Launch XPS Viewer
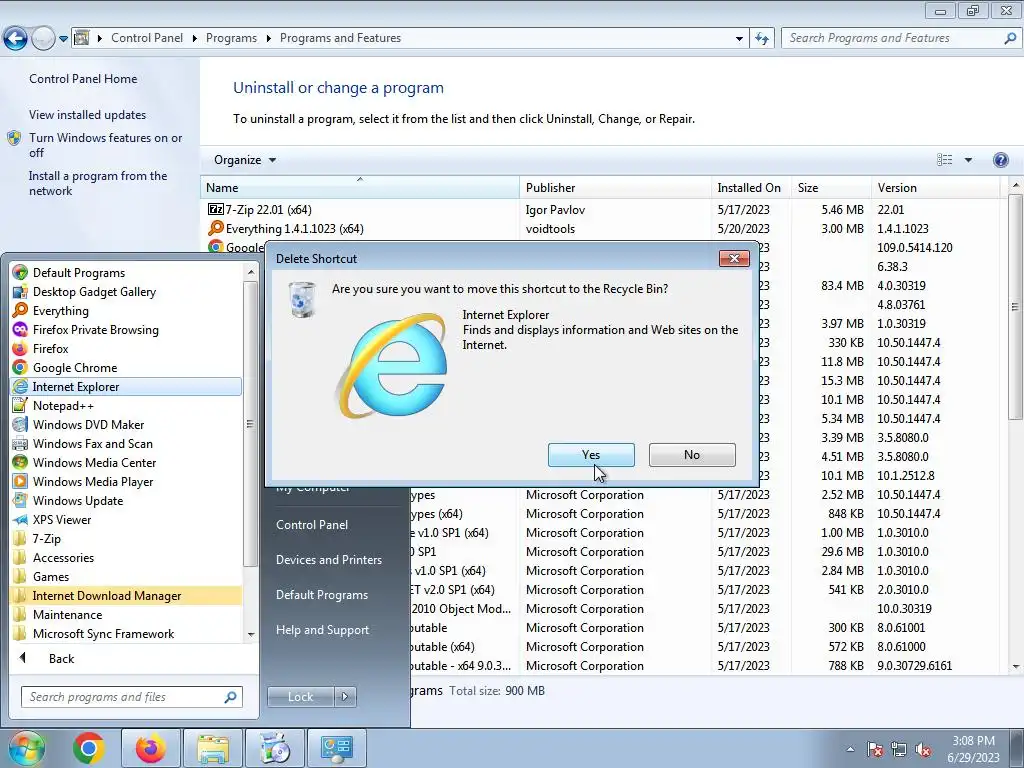Viewport: 1024px width, 768px height. (x=62, y=519)
